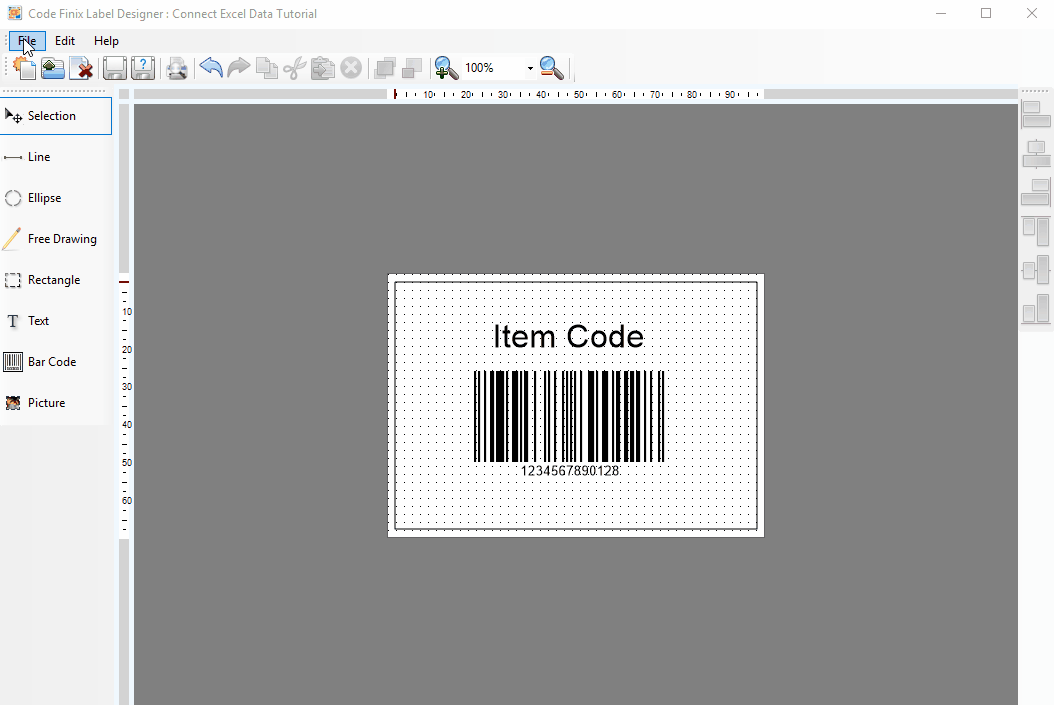Viewport: 1054px width, 705px height.
Task: Maximize the Label Designer window
Action: (986, 13)
